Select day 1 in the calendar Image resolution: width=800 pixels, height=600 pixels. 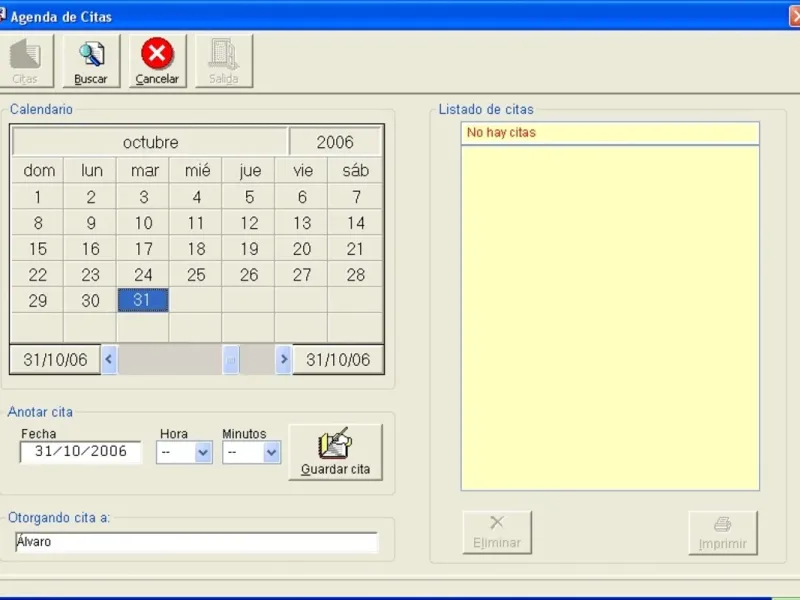click(x=38, y=196)
